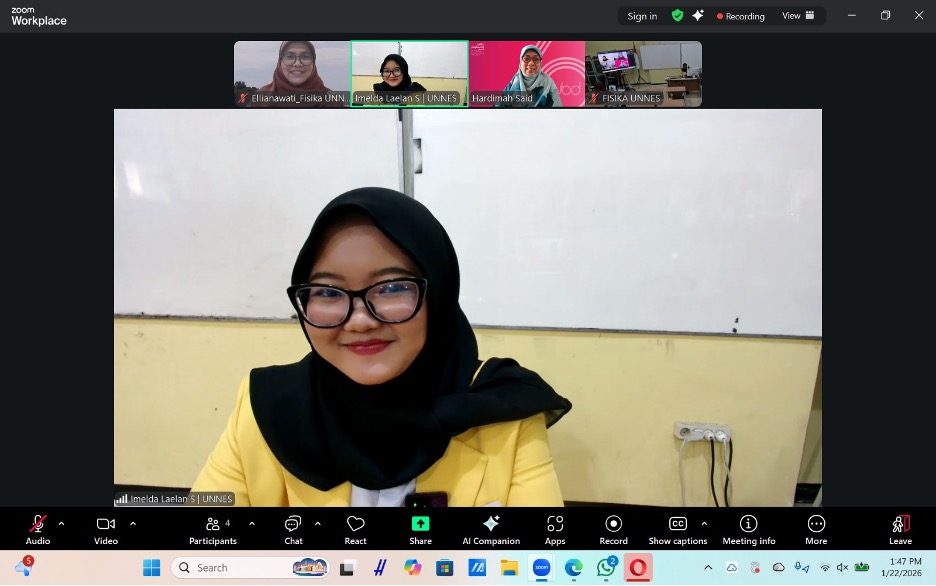Viewport: 936px width, 586px height.
Task: Toggle Show captions
Action: [677, 527]
